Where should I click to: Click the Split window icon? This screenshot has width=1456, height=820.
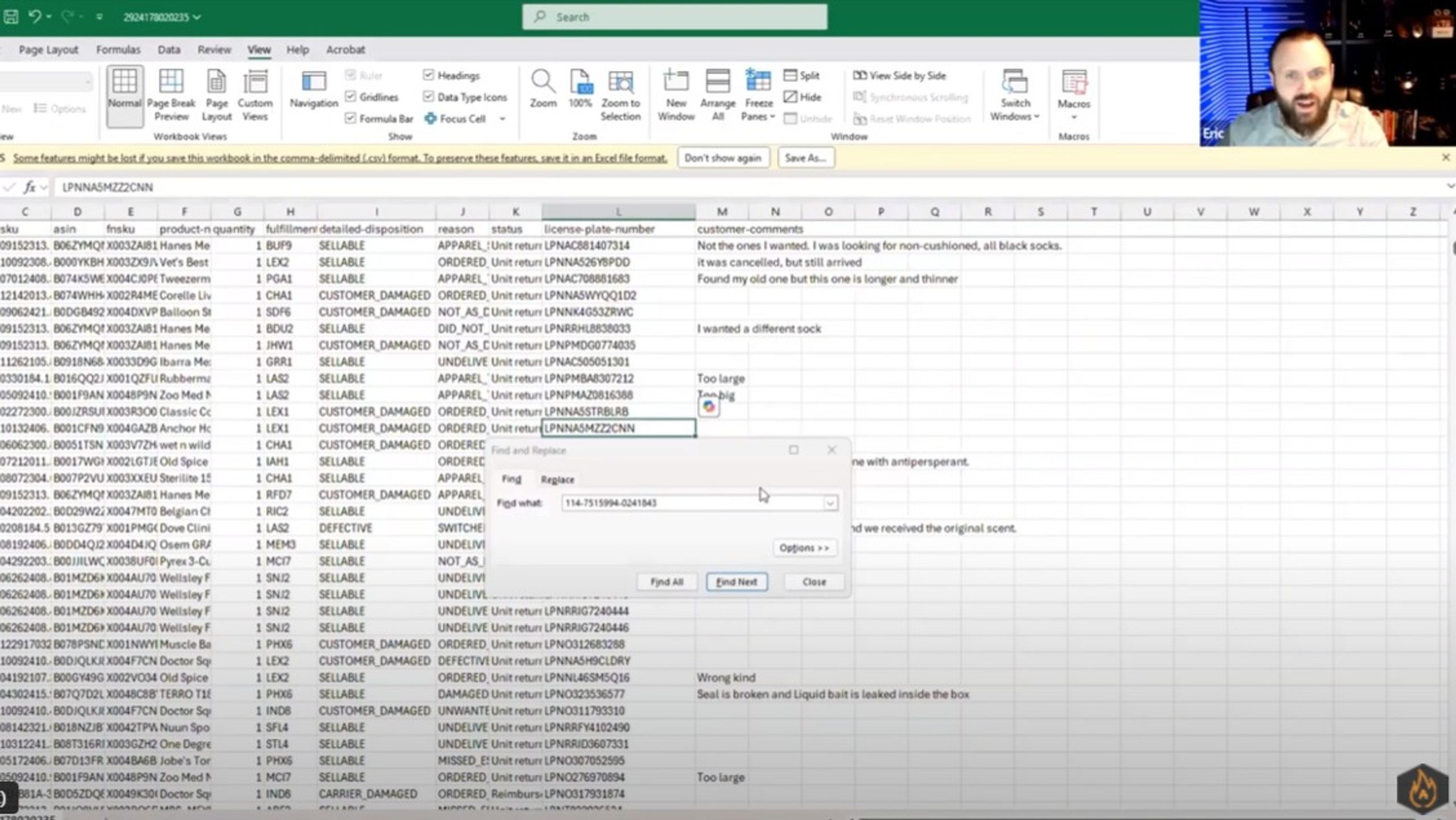pyautogui.click(x=801, y=75)
